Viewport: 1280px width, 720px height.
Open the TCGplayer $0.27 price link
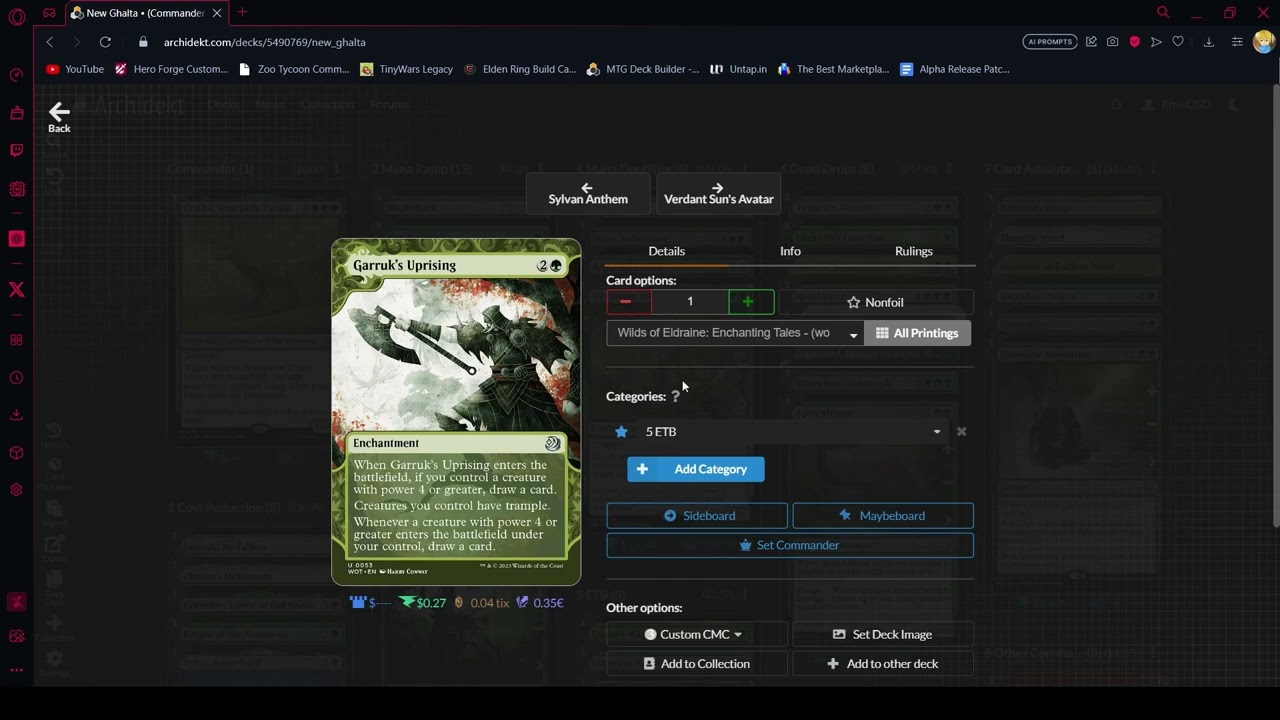pos(423,603)
